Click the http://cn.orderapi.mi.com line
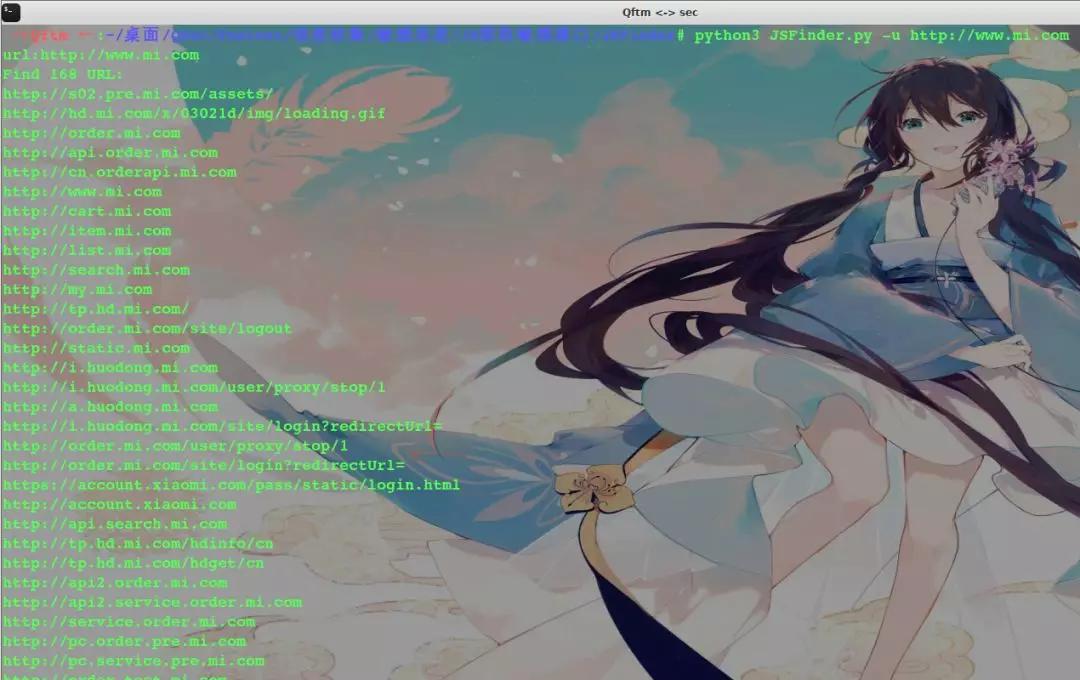Image resolution: width=1080 pixels, height=680 pixels. point(120,172)
